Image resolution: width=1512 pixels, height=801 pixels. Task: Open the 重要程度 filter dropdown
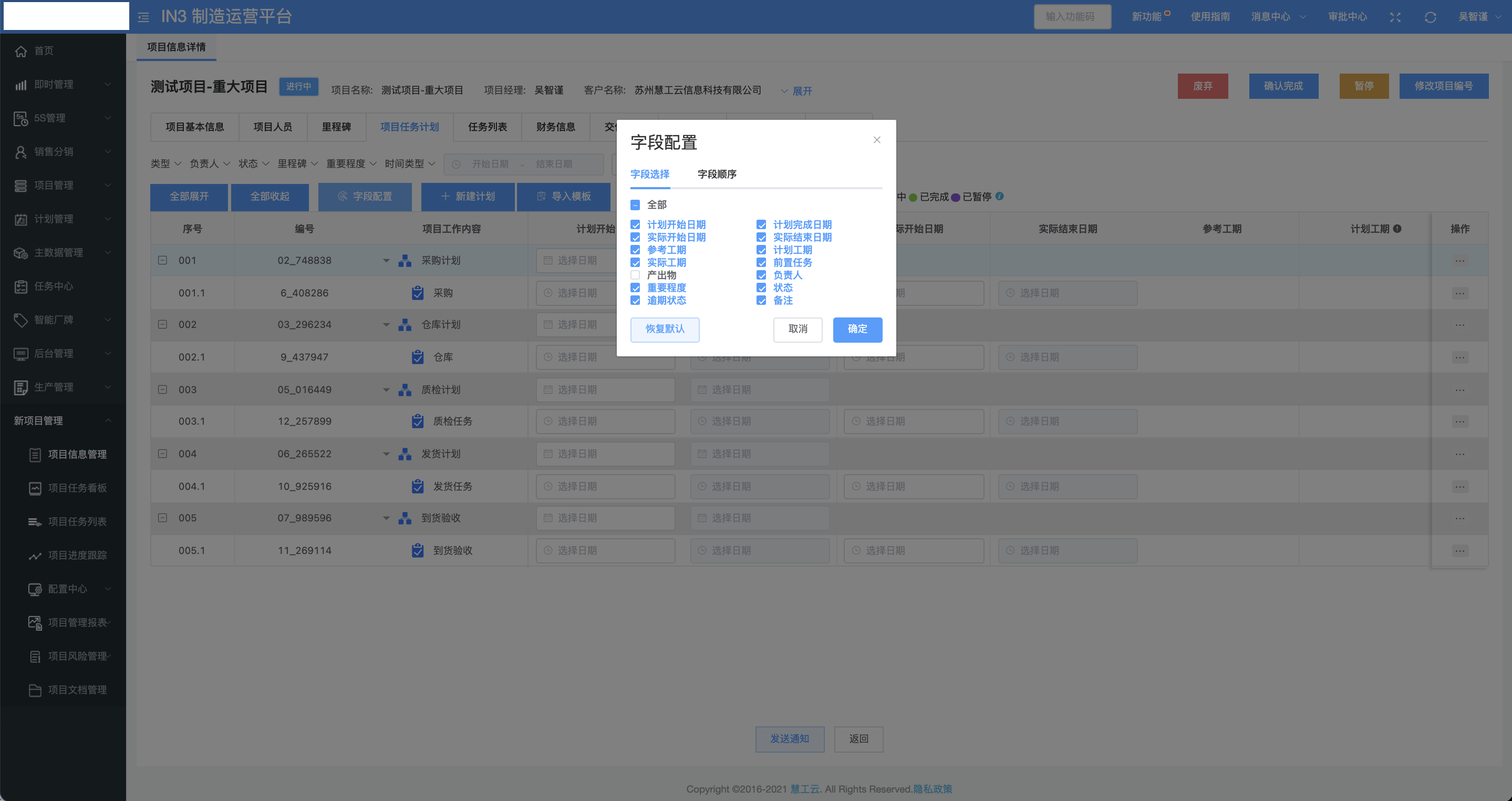pyautogui.click(x=351, y=164)
